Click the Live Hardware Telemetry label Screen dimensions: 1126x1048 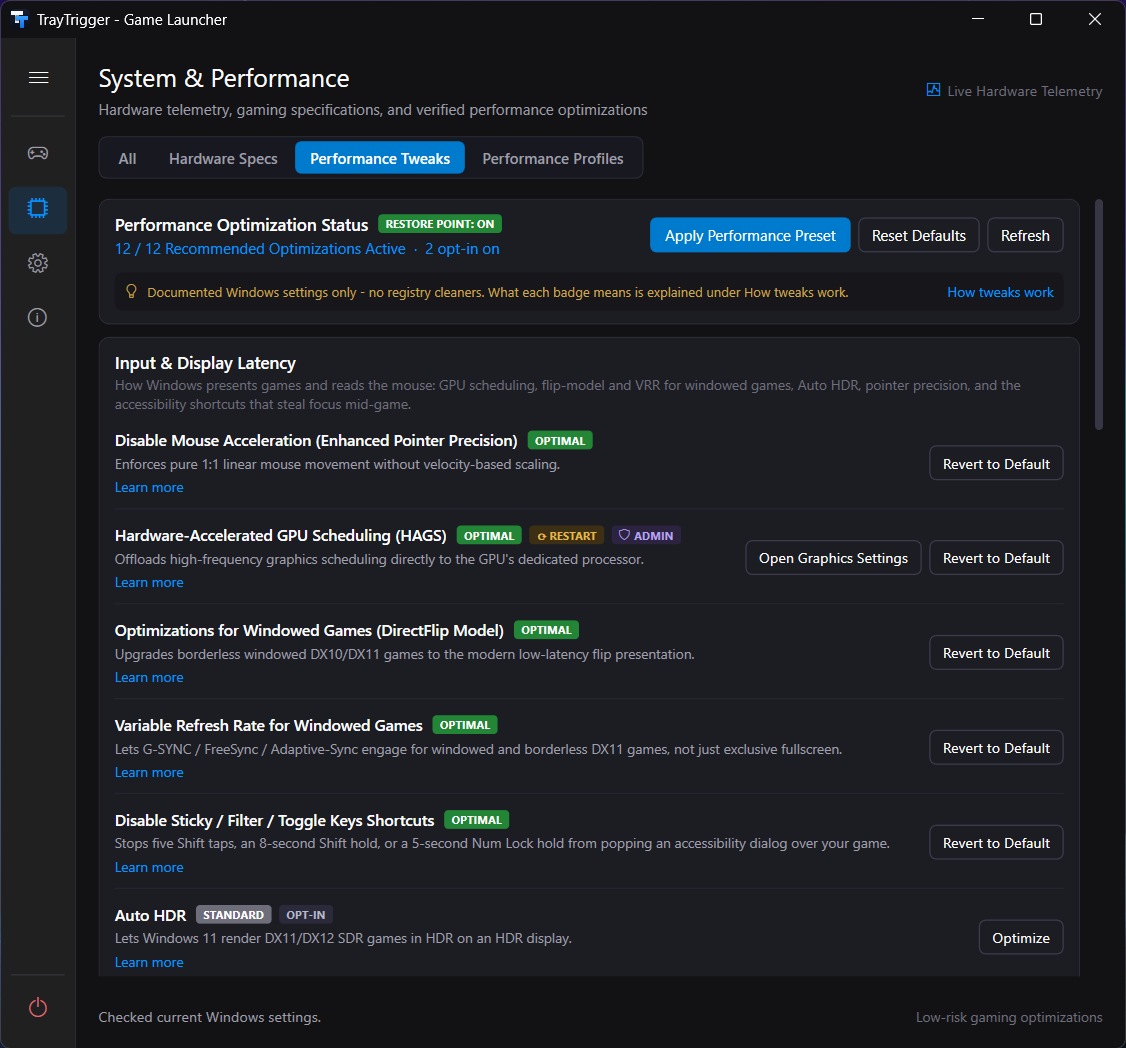[1024, 91]
